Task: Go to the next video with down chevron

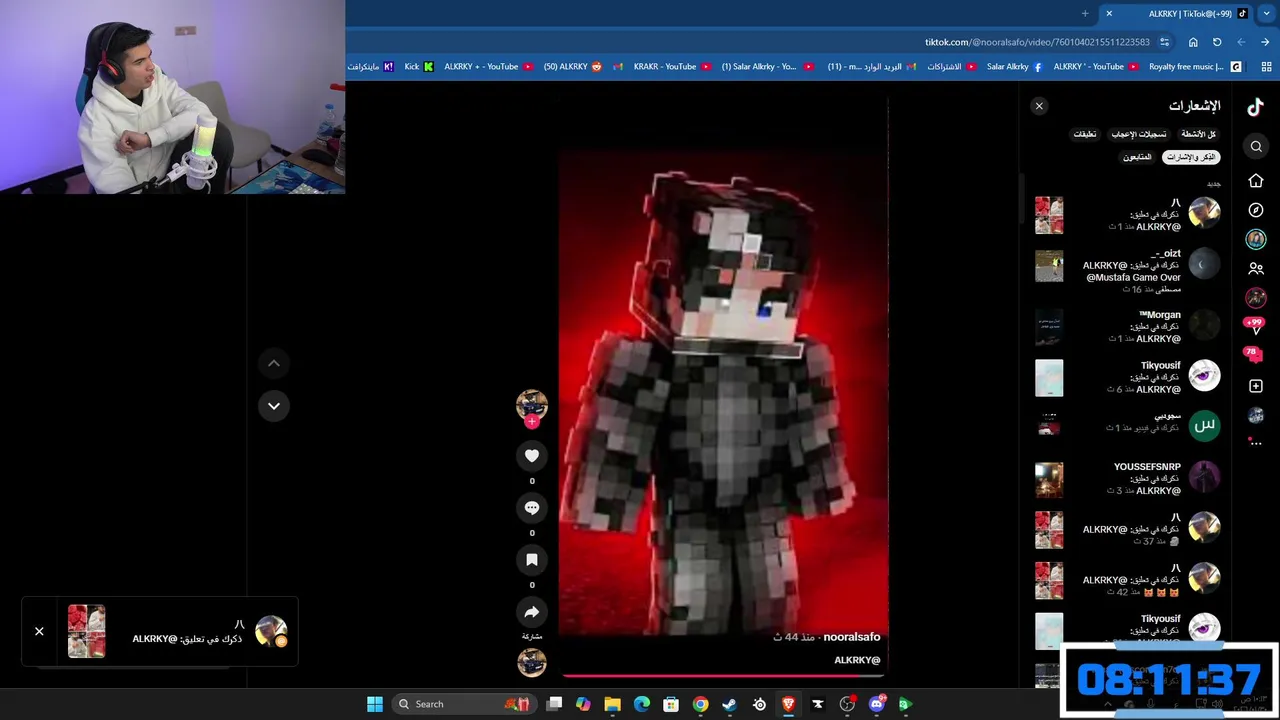Action: point(273,406)
